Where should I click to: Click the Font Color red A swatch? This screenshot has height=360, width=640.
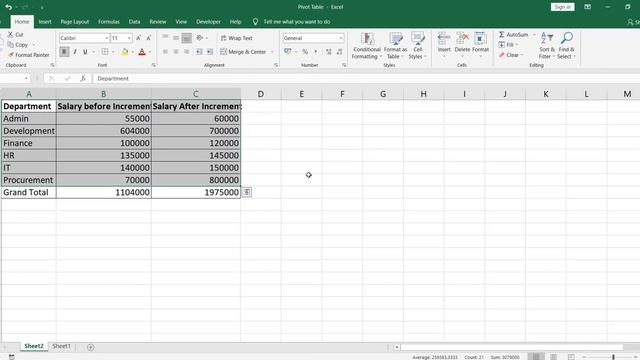coord(142,52)
